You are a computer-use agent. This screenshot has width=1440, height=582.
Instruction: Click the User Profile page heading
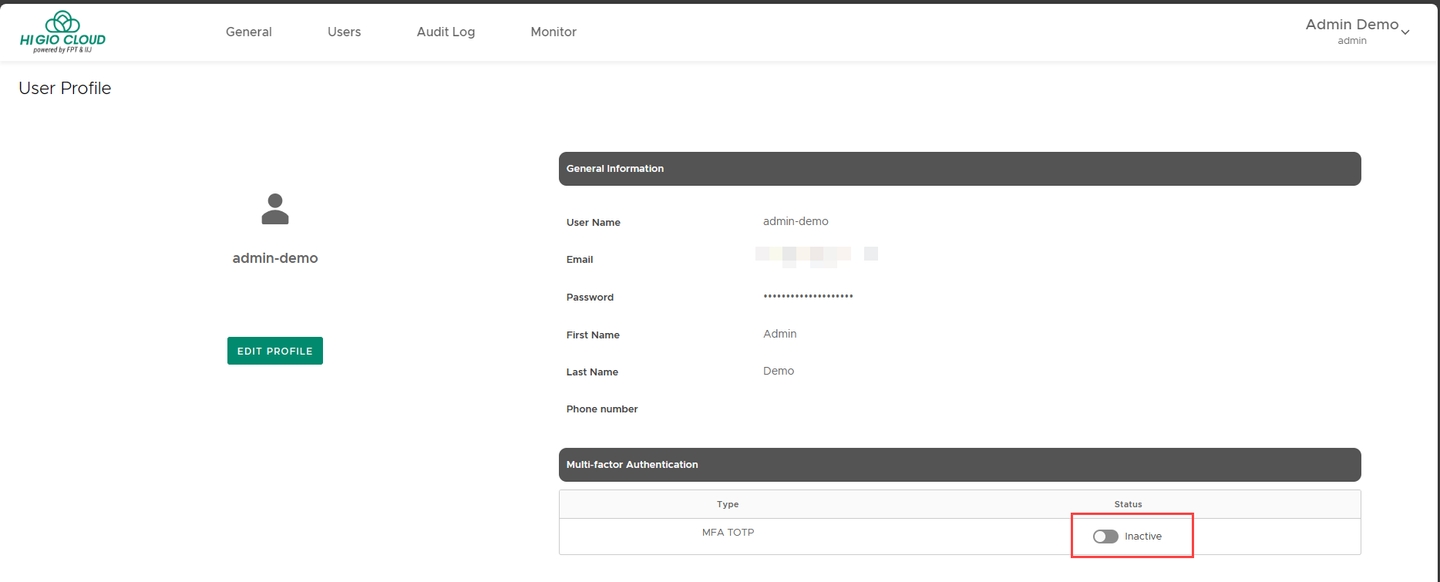pyautogui.click(x=65, y=88)
